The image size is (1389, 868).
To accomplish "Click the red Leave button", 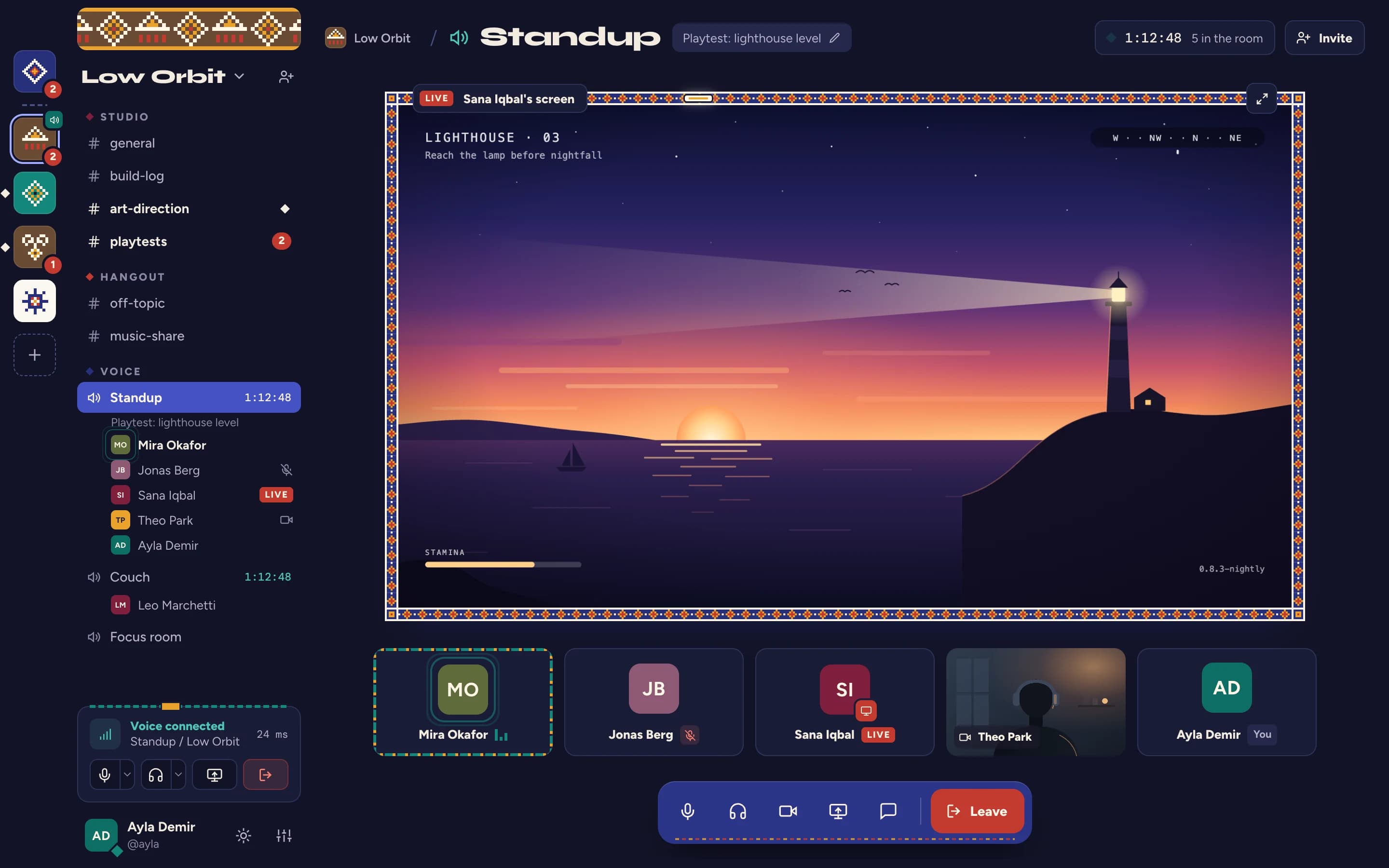I will (977, 811).
